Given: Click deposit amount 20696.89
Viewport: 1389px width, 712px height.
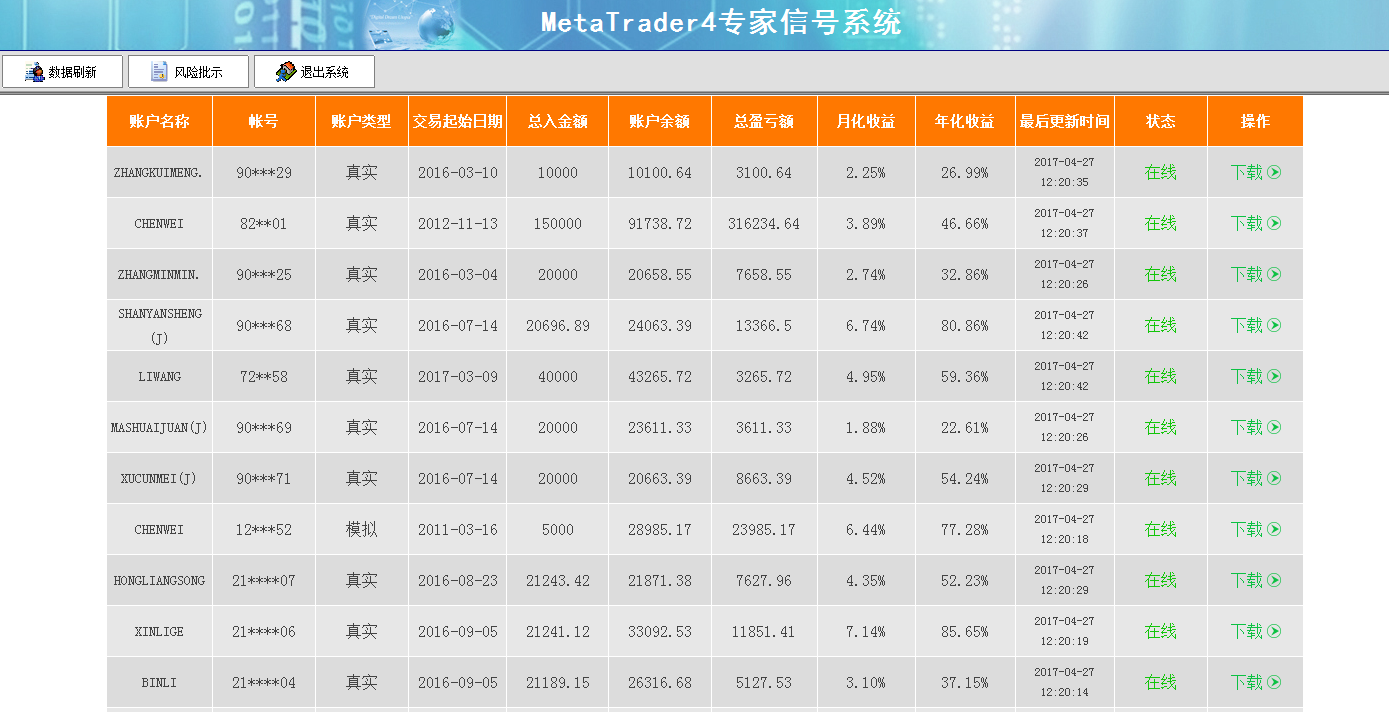Looking at the screenshot, I should point(558,325).
